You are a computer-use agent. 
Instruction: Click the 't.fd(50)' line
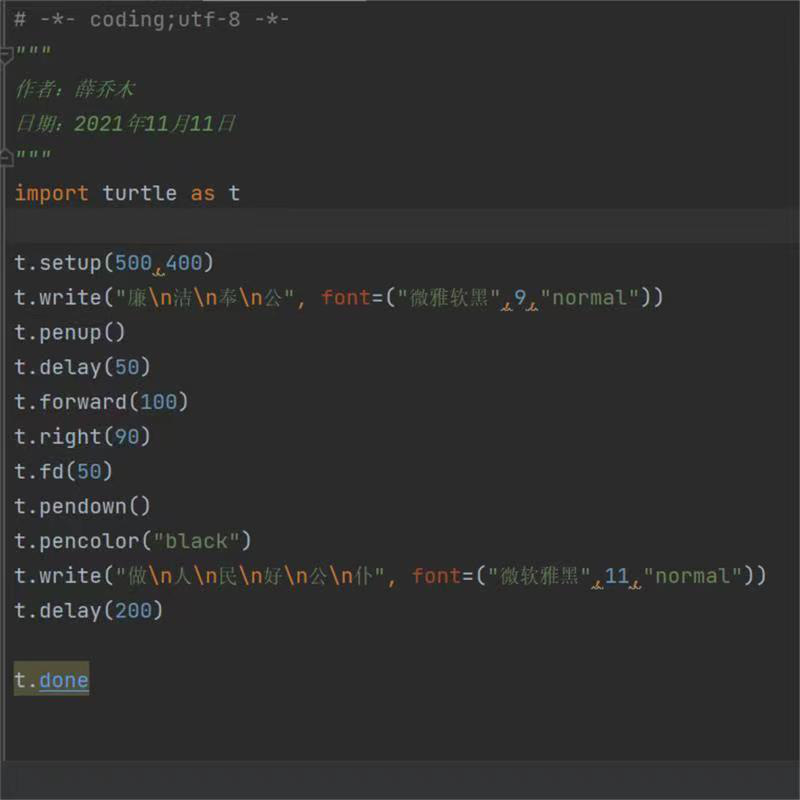click(x=63, y=471)
